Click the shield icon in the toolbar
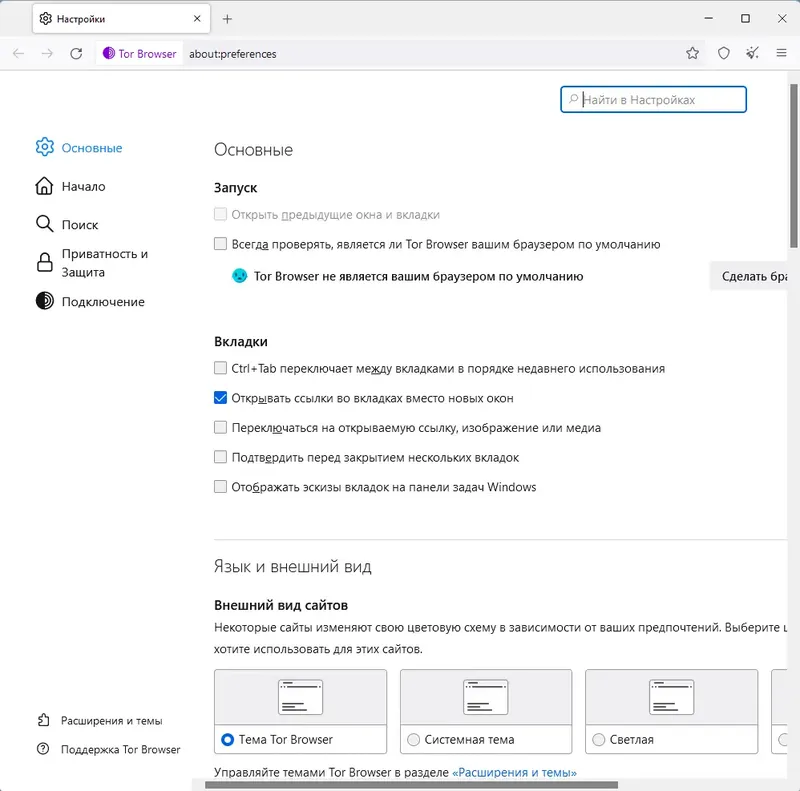The height and width of the screenshot is (791, 800). (x=724, y=53)
